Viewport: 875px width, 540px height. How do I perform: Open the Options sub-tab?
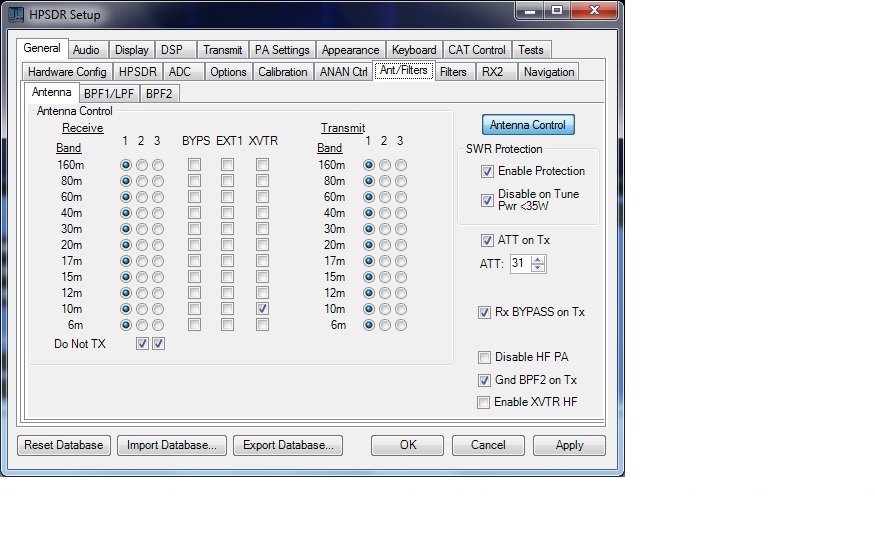[228, 72]
